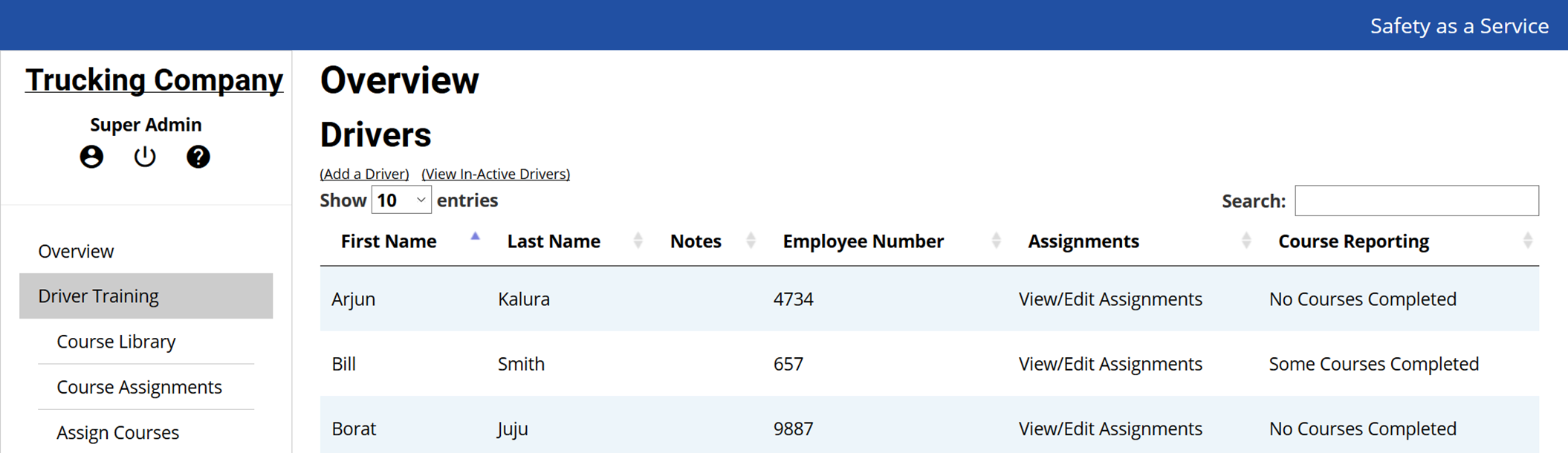
Task: Click the Add a Driver link
Action: [x=364, y=174]
